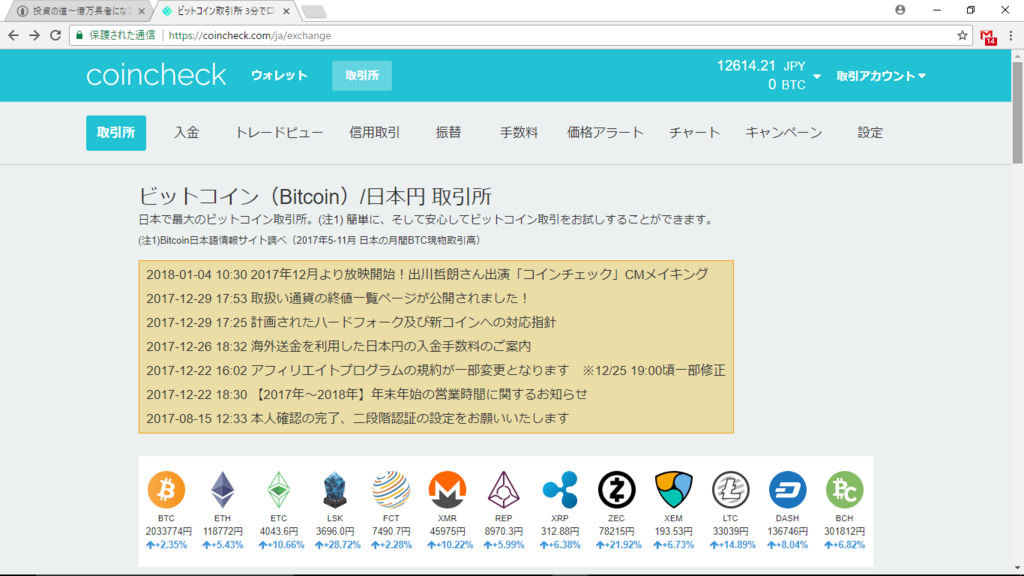The height and width of the screenshot is (576, 1024).
Task: Open the 手数料 tab
Action: (519, 133)
